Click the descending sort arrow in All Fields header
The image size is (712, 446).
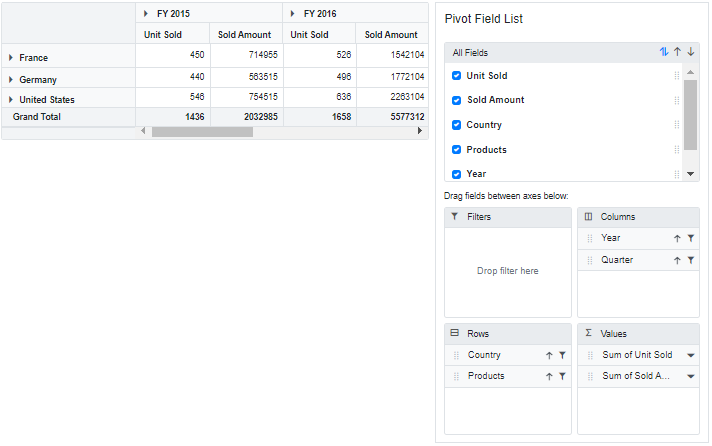coord(691,52)
